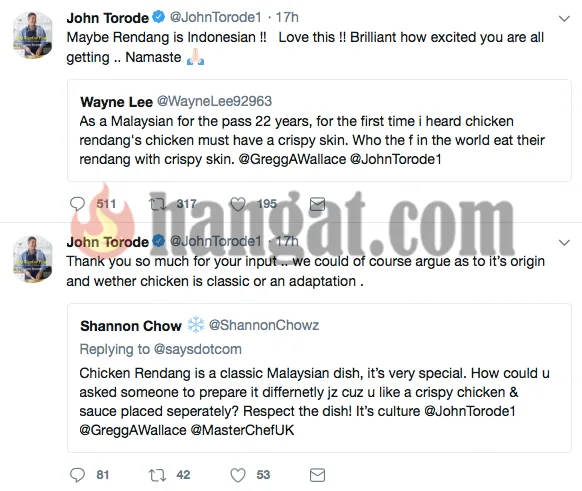This screenshot has height=491, width=582.
Task: Like the tweet with 53 likes
Action: click(x=238, y=475)
